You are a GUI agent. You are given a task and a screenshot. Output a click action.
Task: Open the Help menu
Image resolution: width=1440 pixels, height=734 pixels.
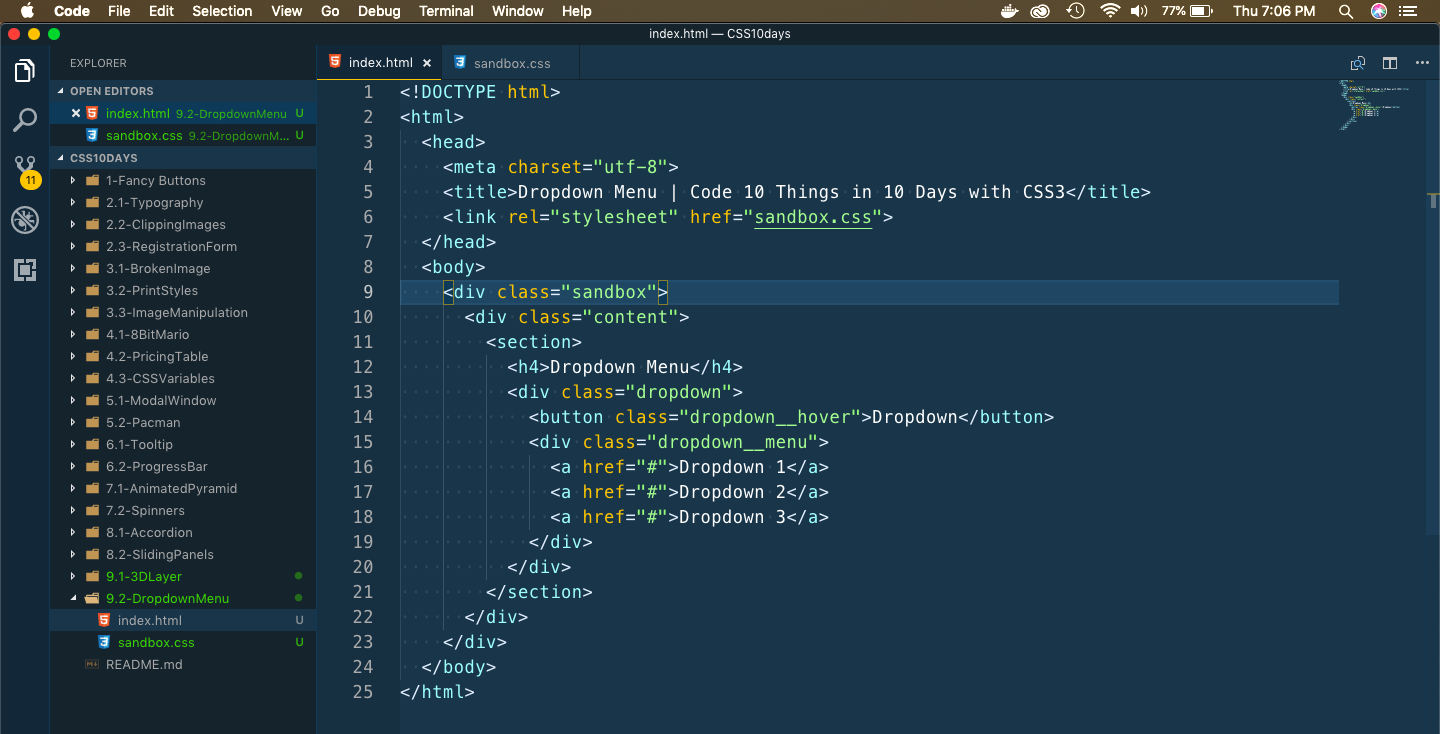tap(577, 11)
